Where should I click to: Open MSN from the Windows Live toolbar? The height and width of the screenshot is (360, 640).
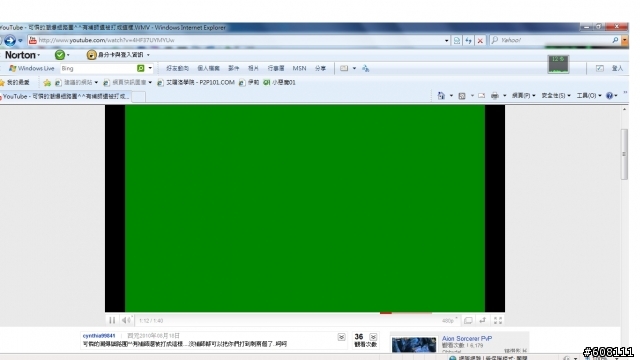(x=299, y=68)
